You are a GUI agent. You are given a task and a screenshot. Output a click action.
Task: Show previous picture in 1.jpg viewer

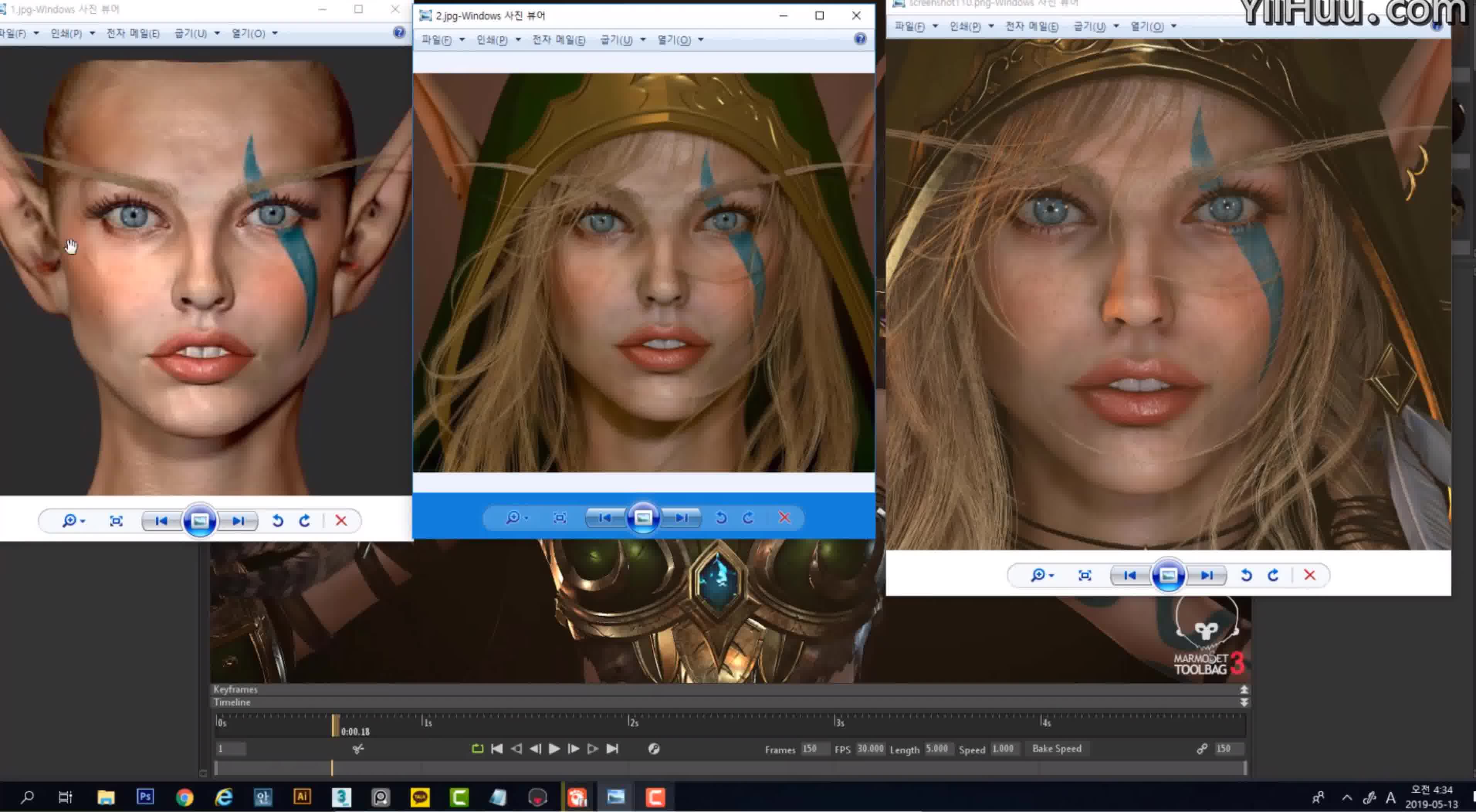tap(162, 520)
